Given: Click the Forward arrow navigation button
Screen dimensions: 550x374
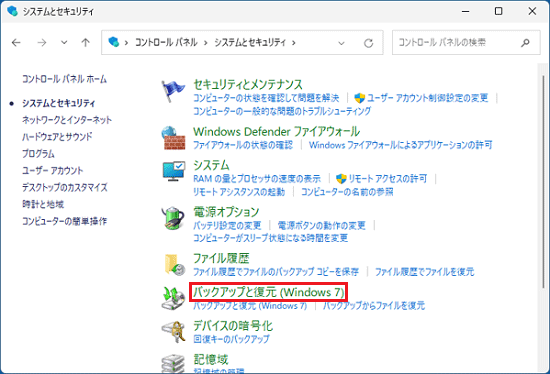Looking at the screenshot, I should point(42,42).
